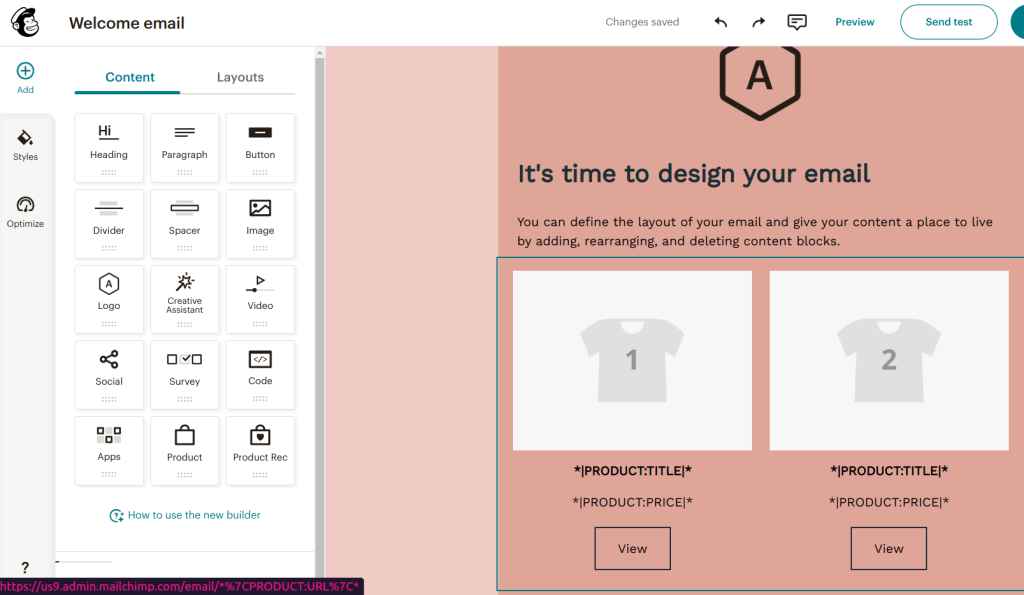The height and width of the screenshot is (595, 1024).
Task: Open the Optimize gauge panel
Action: click(25, 212)
